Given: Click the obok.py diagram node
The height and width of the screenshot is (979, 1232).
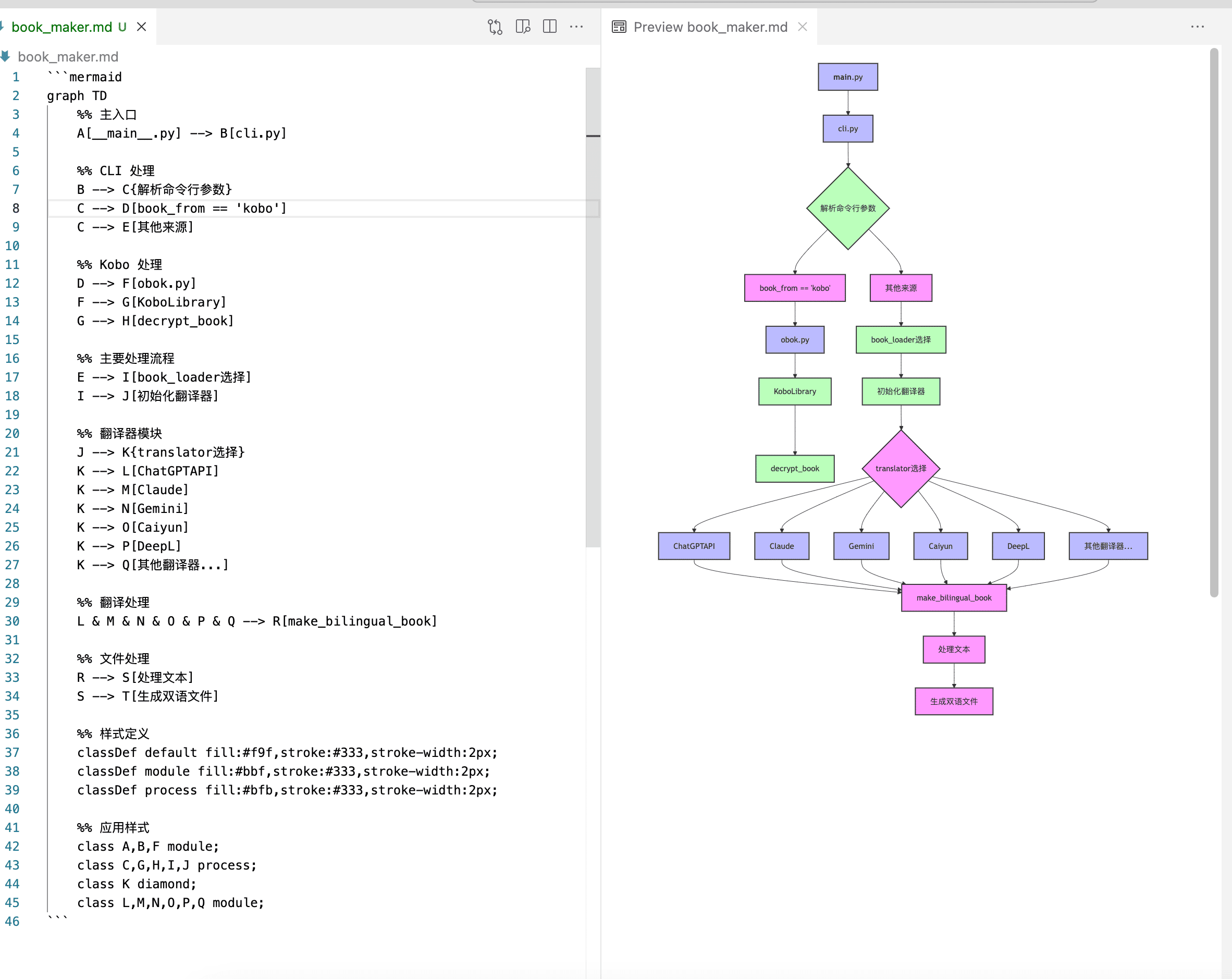Looking at the screenshot, I should (x=794, y=339).
